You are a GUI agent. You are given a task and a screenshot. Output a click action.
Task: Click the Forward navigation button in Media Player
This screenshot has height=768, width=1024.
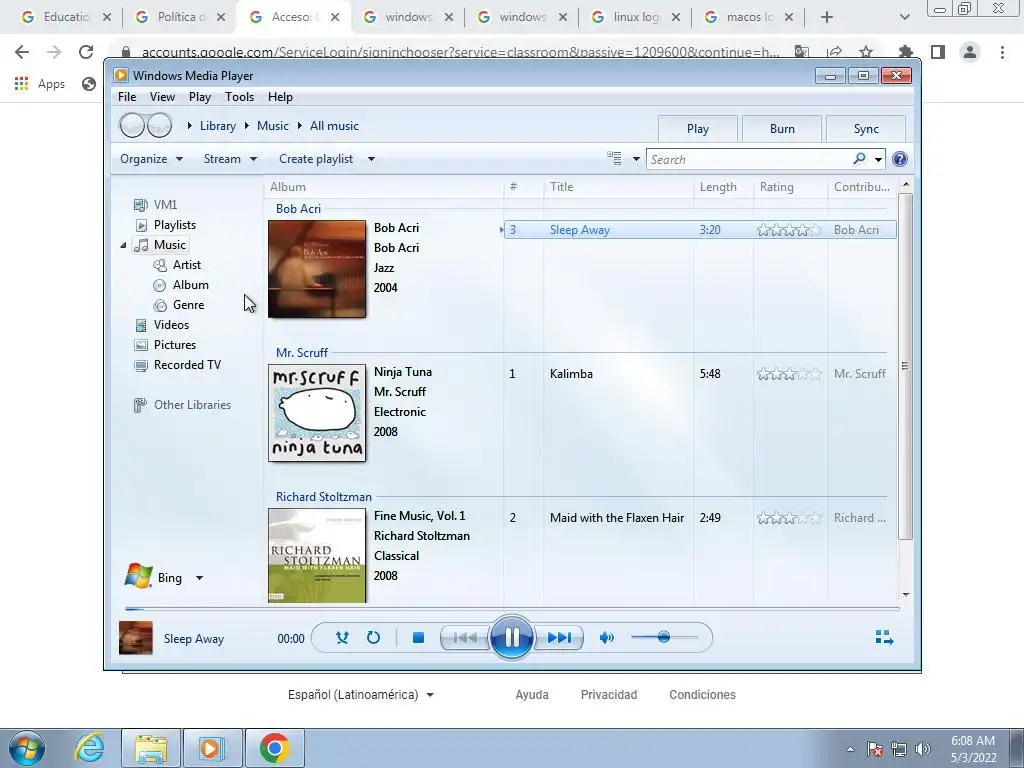159,125
